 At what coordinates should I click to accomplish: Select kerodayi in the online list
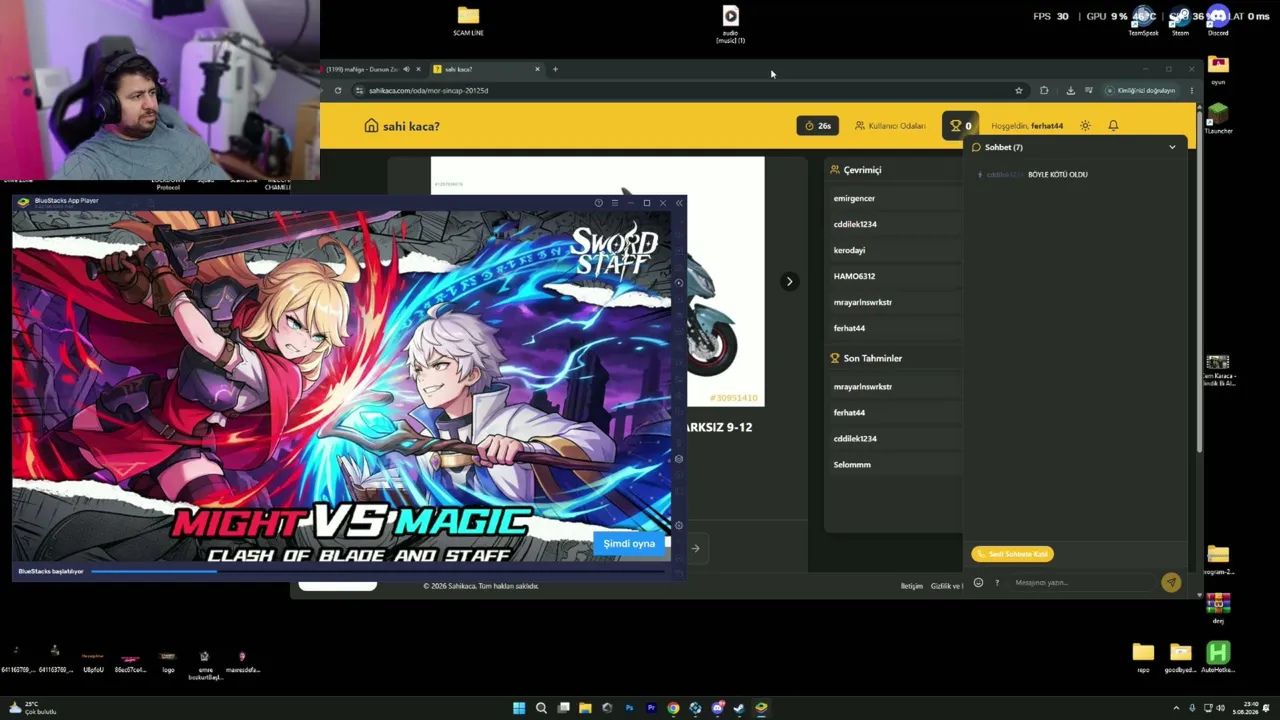coord(849,250)
